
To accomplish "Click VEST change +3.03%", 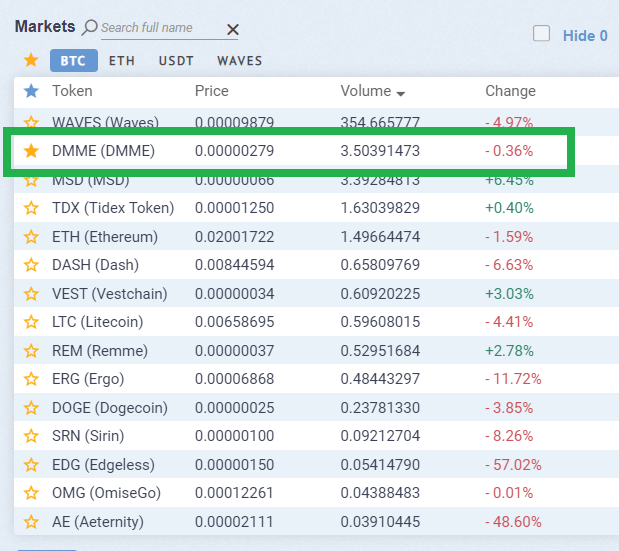I will (x=509, y=294).
